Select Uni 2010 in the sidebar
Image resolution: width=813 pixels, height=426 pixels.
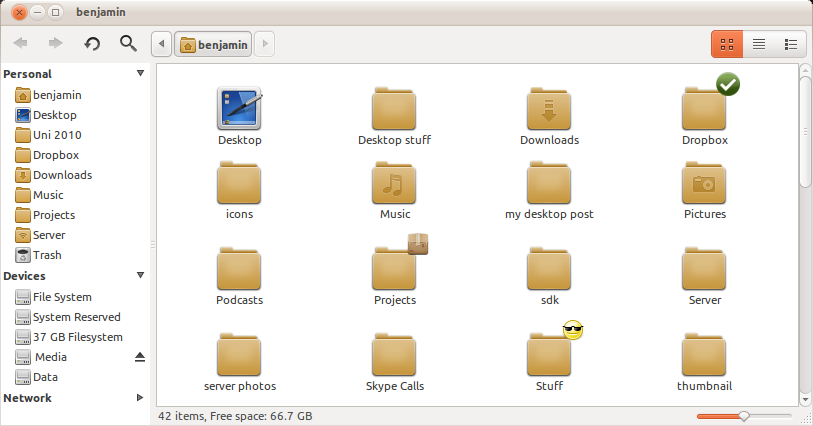point(57,135)
